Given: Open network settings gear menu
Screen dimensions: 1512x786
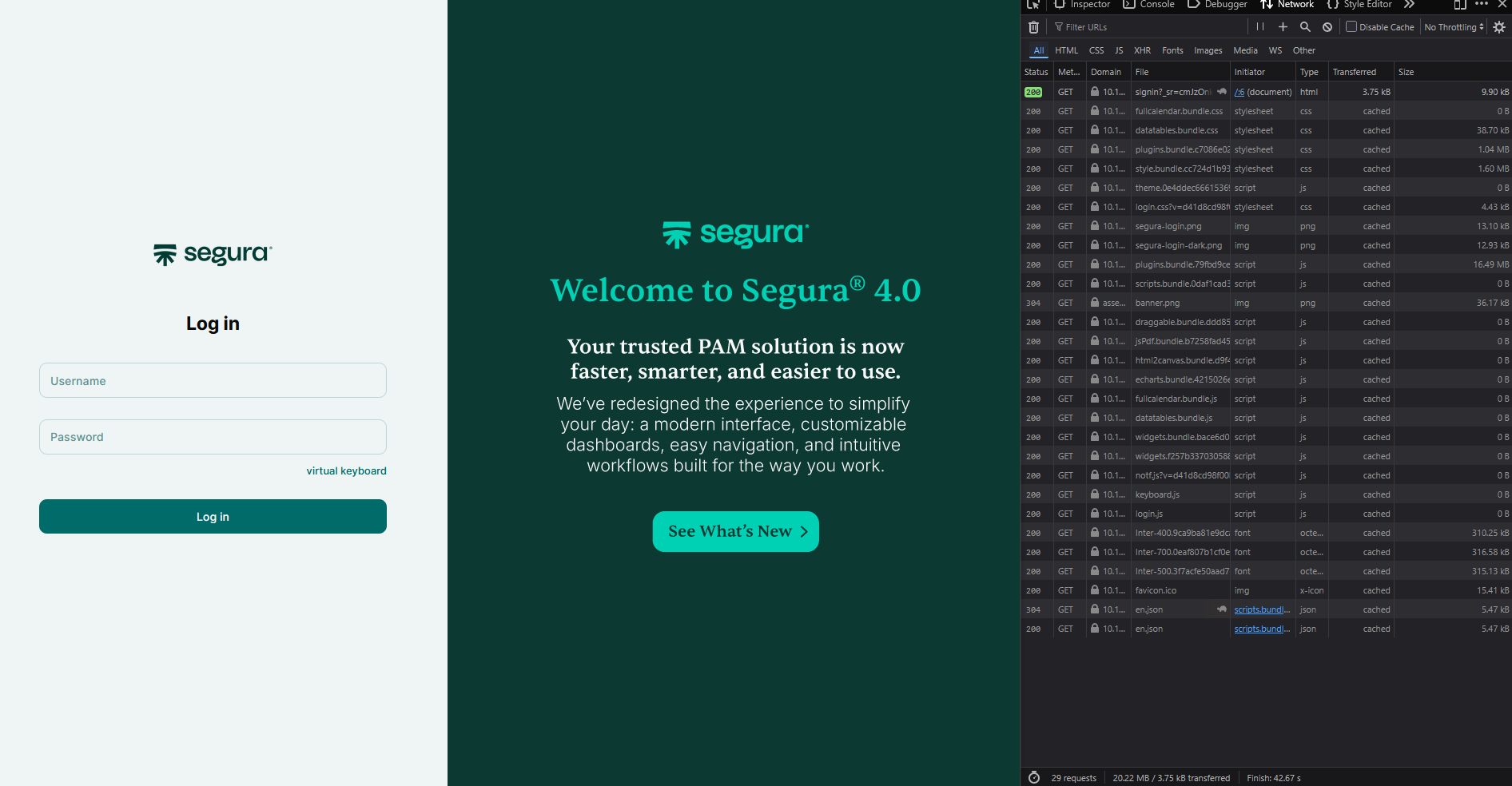Looking at the screenshot, I should pyautogui.click(x=1499, y=27).
